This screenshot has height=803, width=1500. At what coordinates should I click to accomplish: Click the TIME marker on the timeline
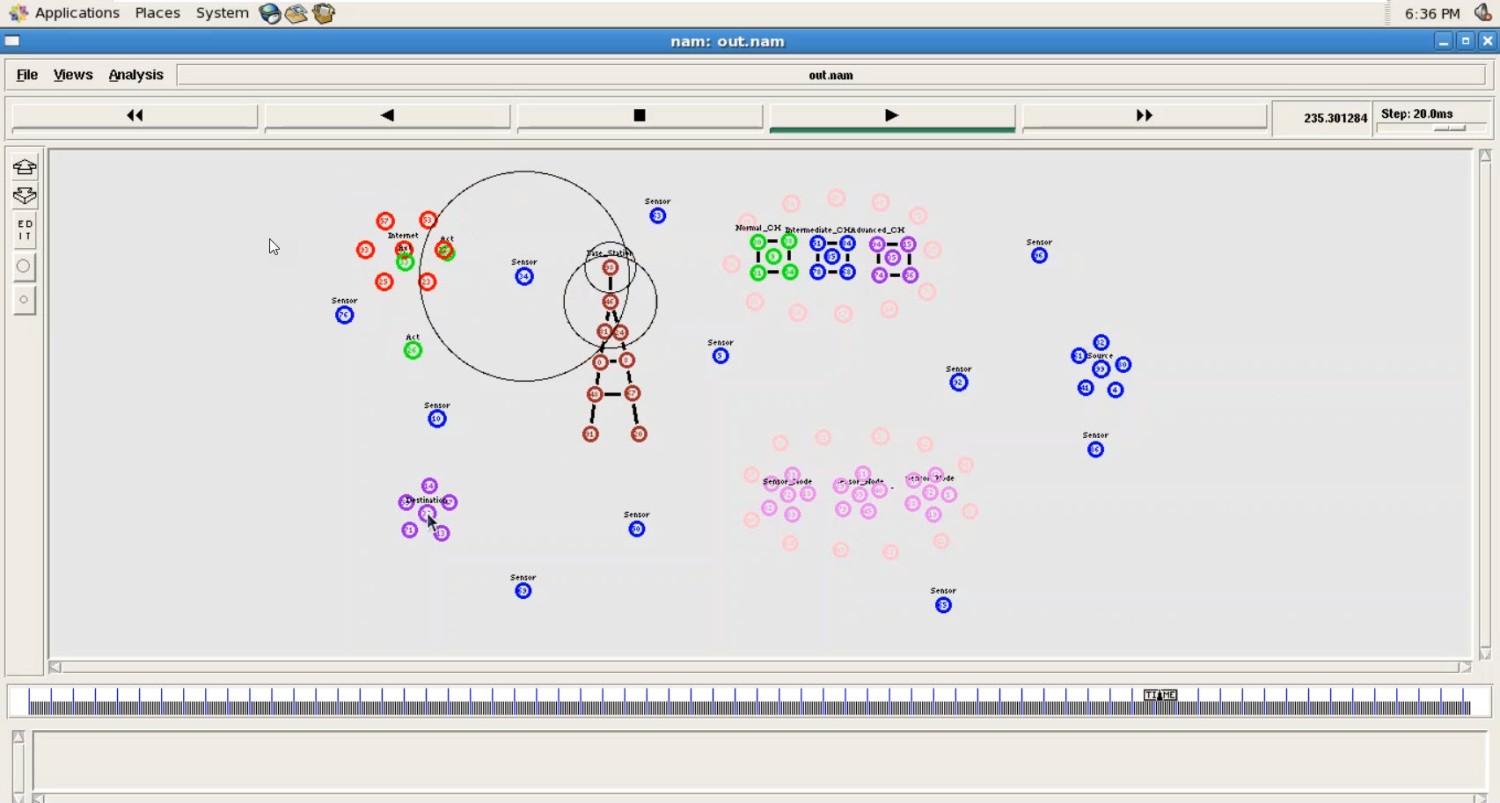[1160, 695]
